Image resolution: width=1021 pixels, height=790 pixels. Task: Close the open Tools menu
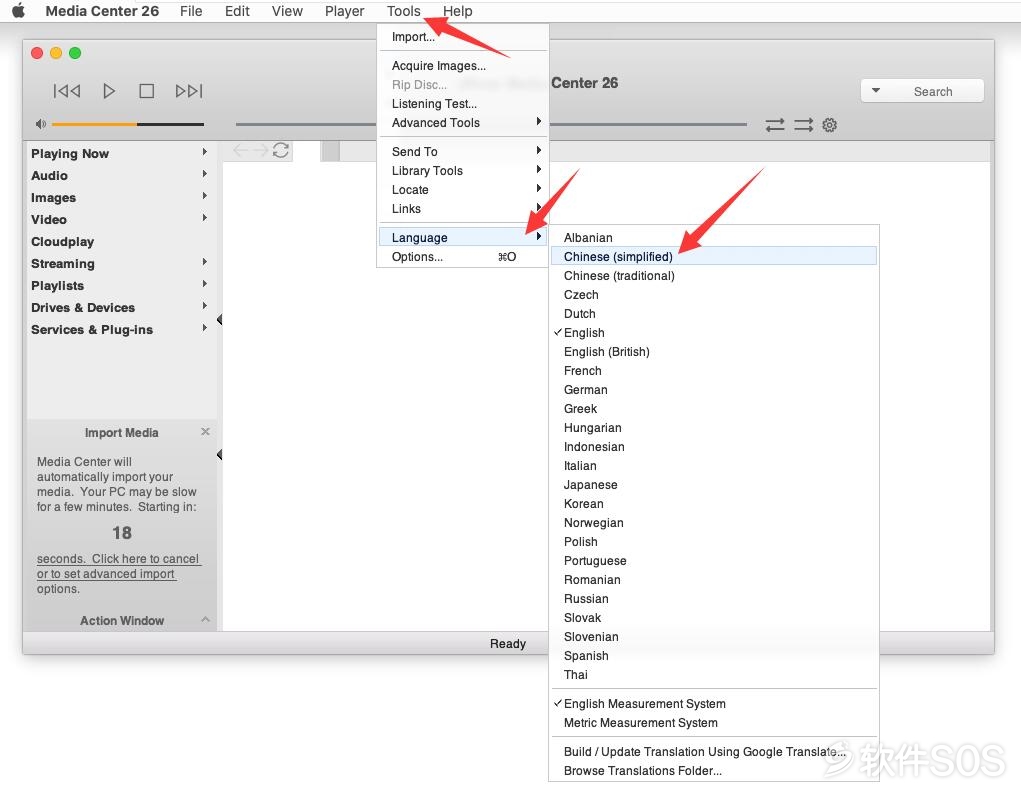pyautogui.click(x=404, y=11)
